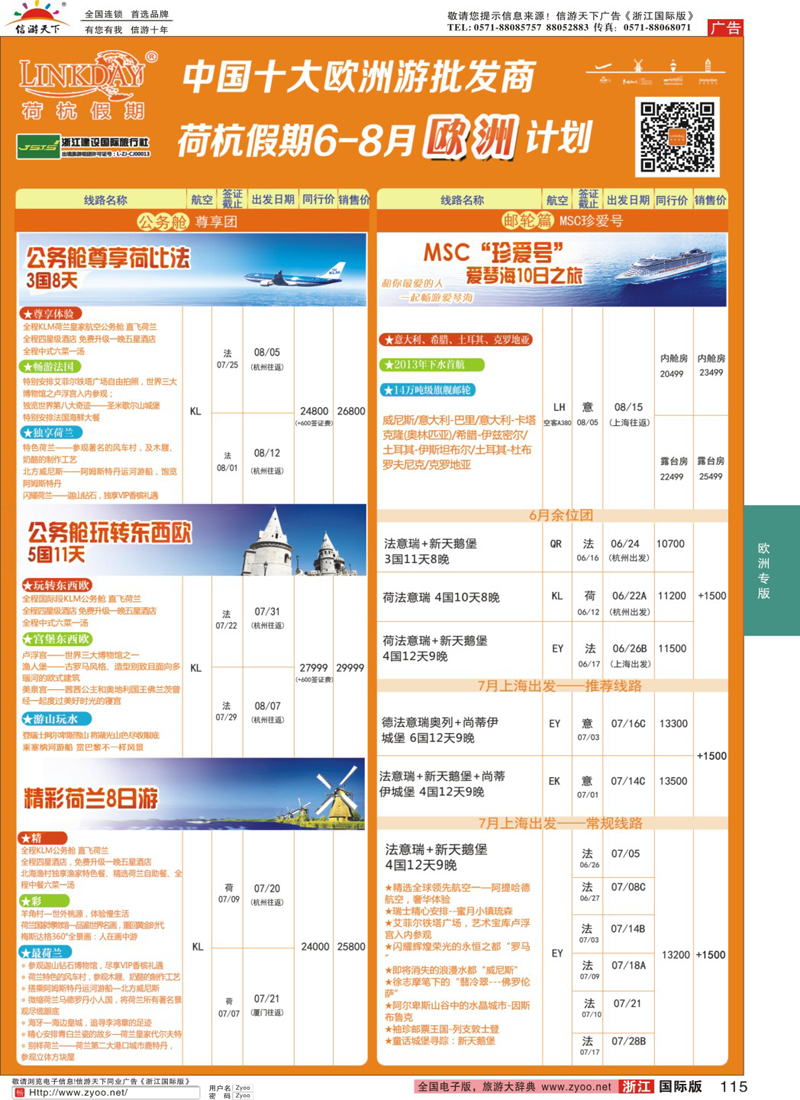The width and height of the screenshot is (800, 1100).
Task: Open the 公务舱玩转东西欧 5国11天 banner
Action: pos(192,539)
